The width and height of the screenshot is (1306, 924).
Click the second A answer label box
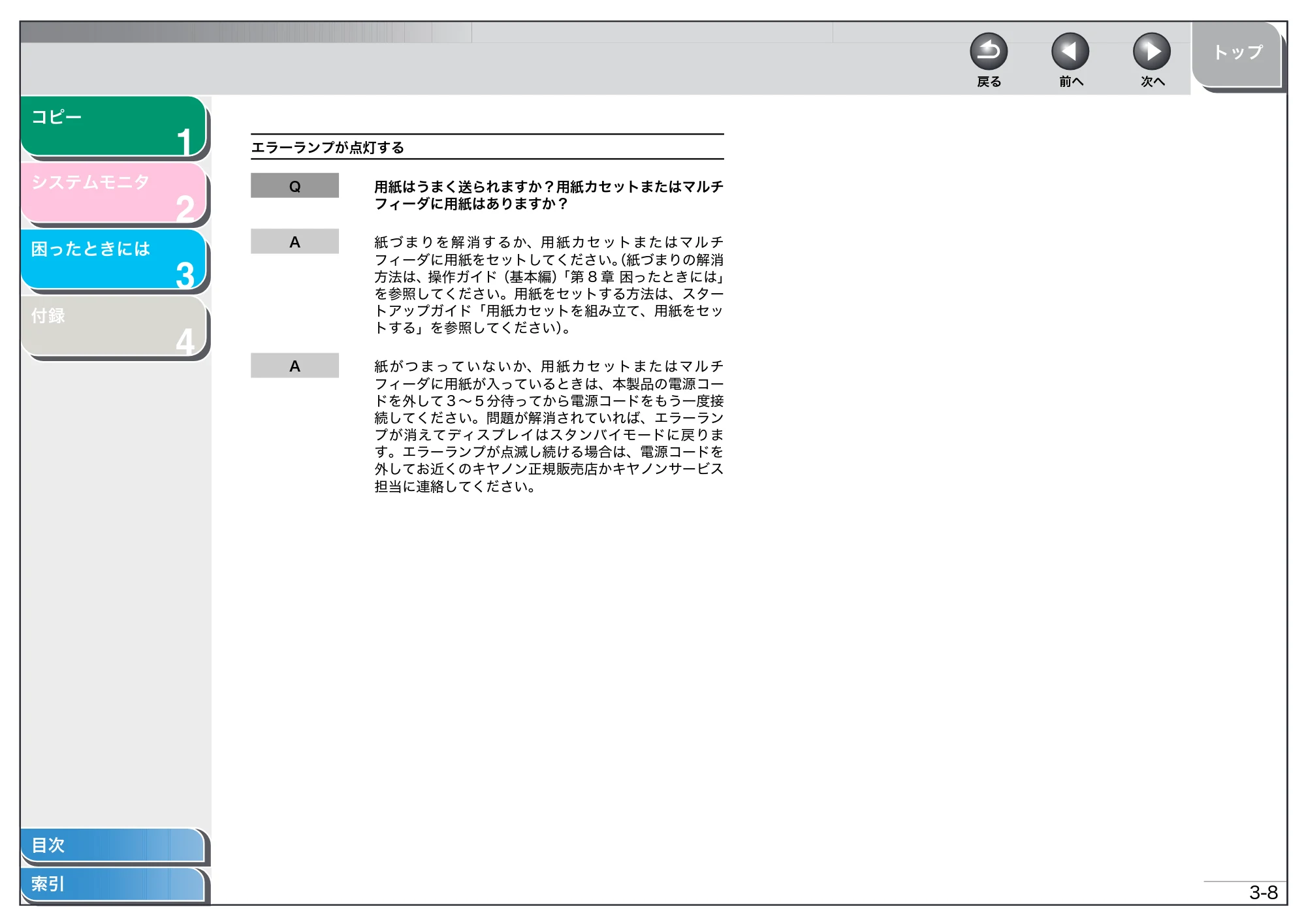click(295, 366)
